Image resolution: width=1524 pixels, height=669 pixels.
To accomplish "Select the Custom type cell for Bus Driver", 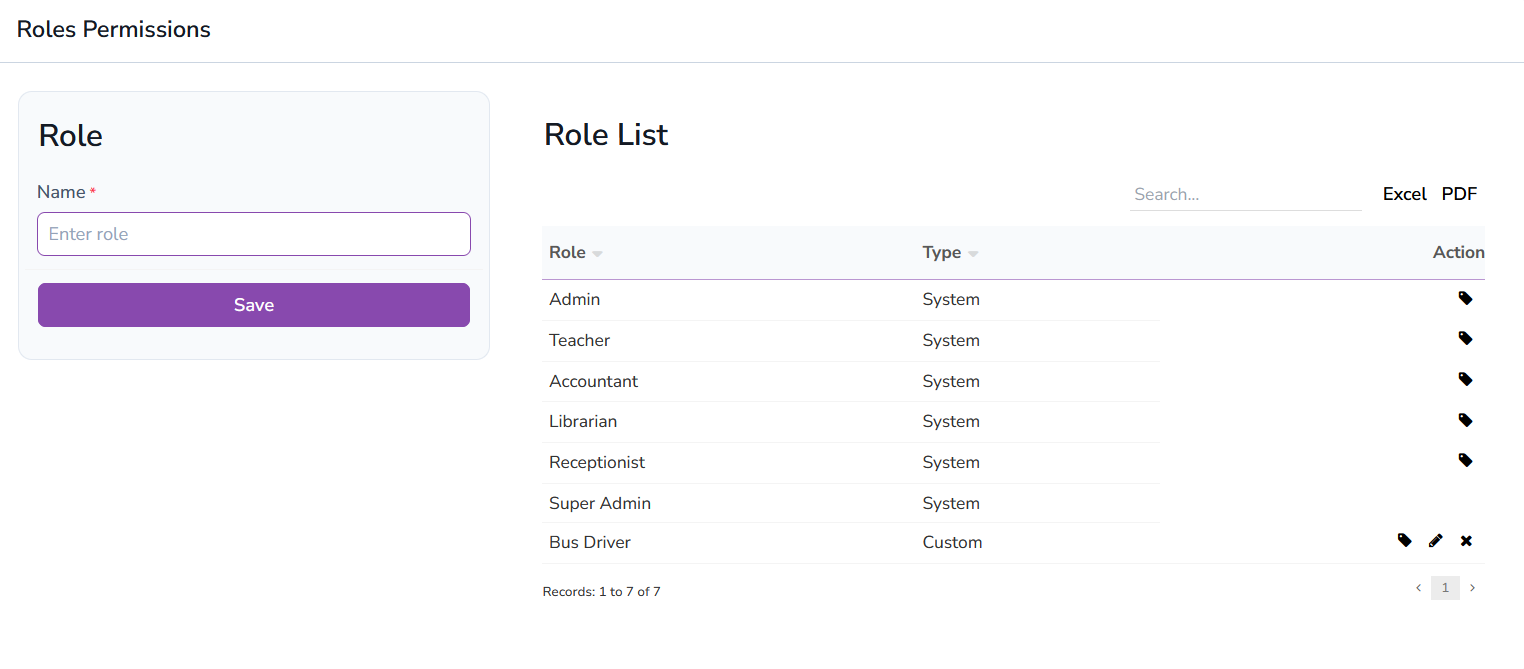I will tap(952, 541).
